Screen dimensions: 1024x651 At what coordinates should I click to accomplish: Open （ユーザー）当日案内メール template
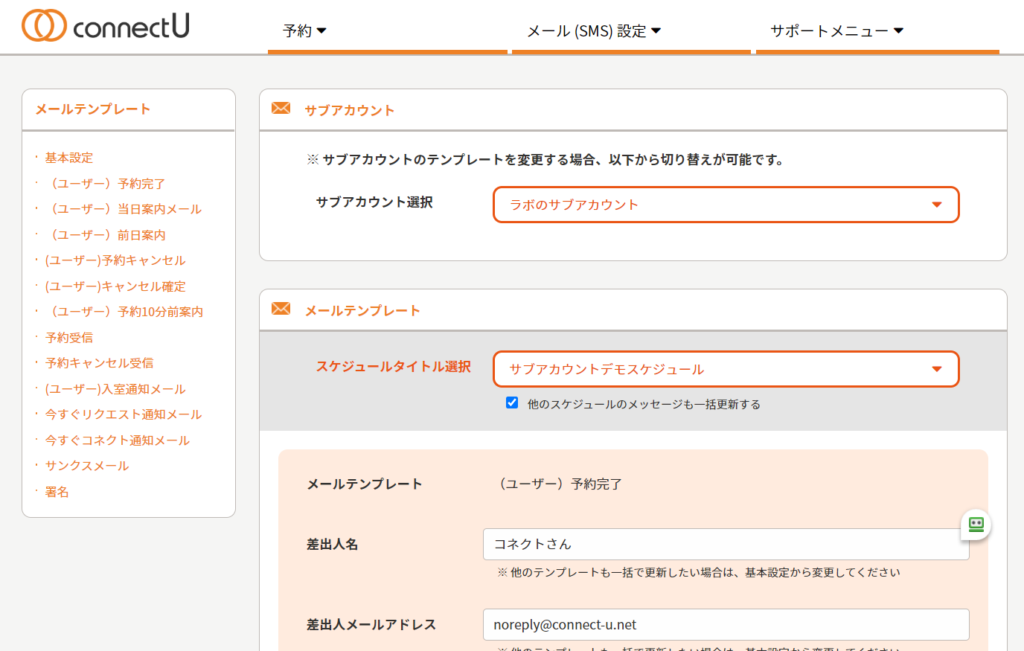123,209
